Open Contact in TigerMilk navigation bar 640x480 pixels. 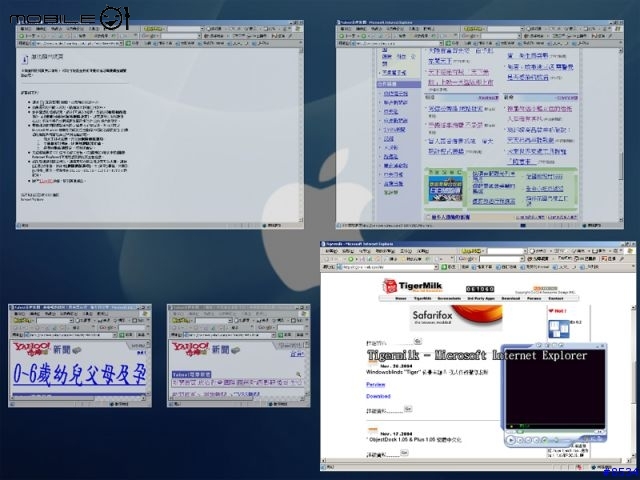556,298
